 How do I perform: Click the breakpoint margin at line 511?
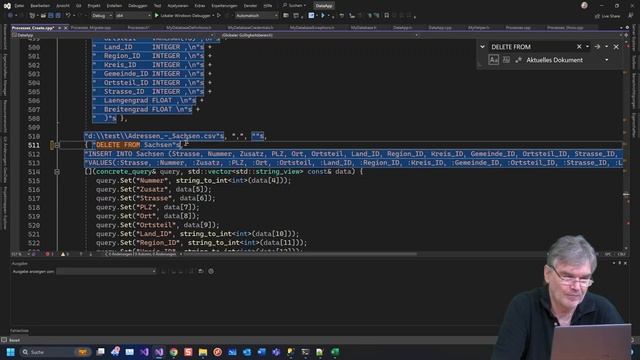tap(16, 145)
